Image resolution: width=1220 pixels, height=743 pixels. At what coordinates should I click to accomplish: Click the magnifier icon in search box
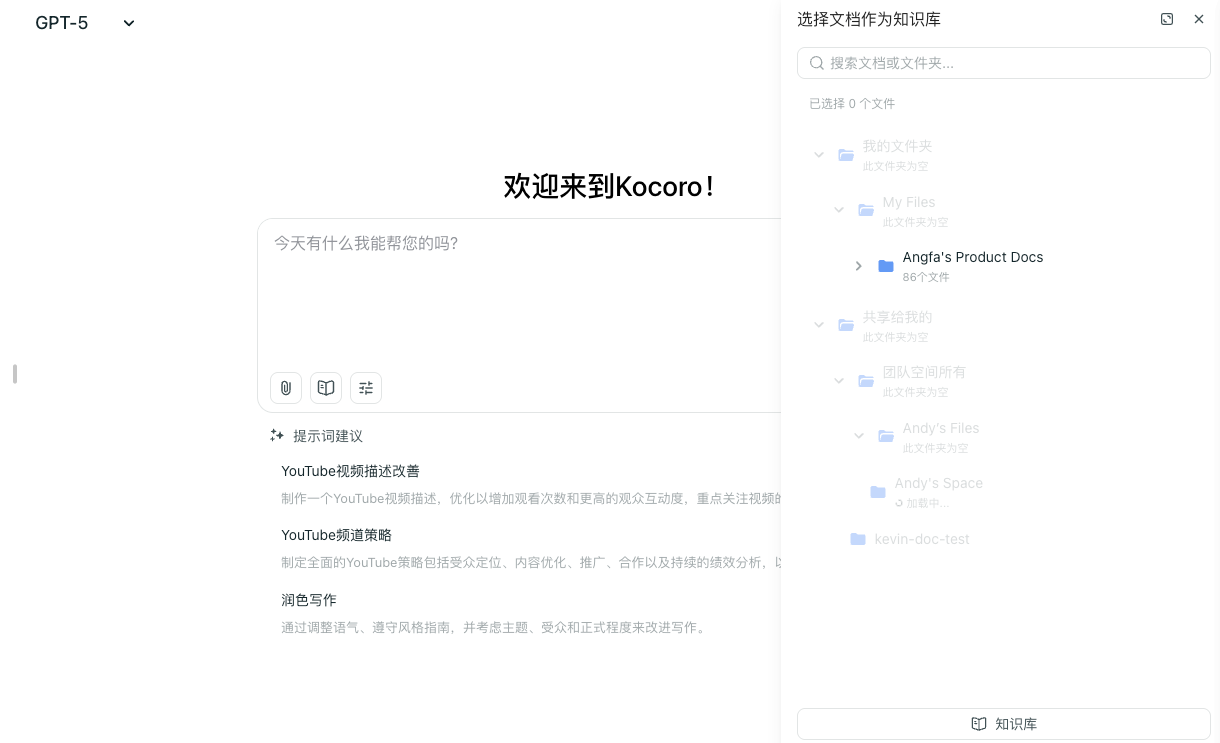pyautogui.click(x=817, y=63)
